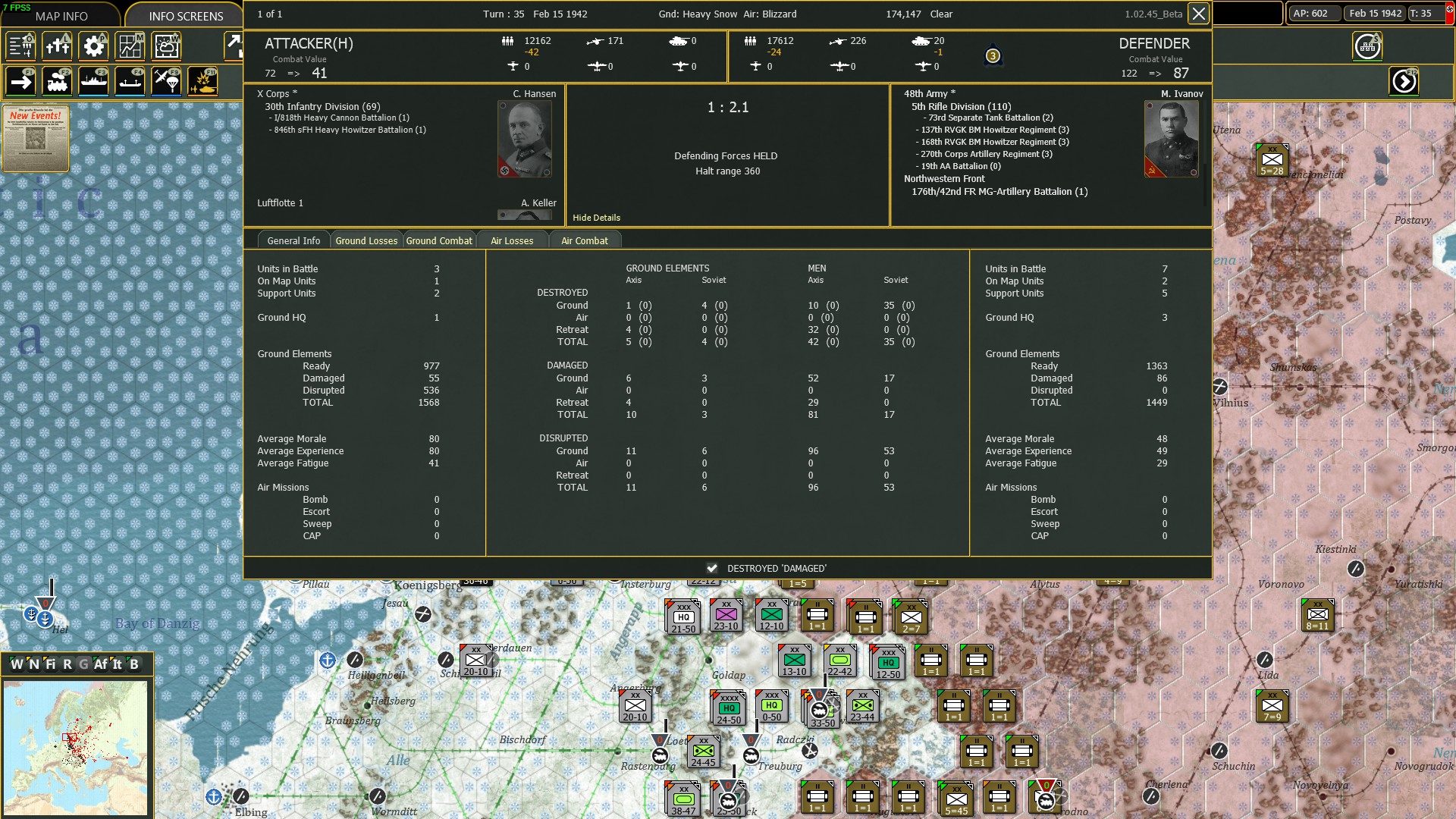Click the airbase marker at Lida
This screenshot has height=819, width=1456.
(1264, 660)
